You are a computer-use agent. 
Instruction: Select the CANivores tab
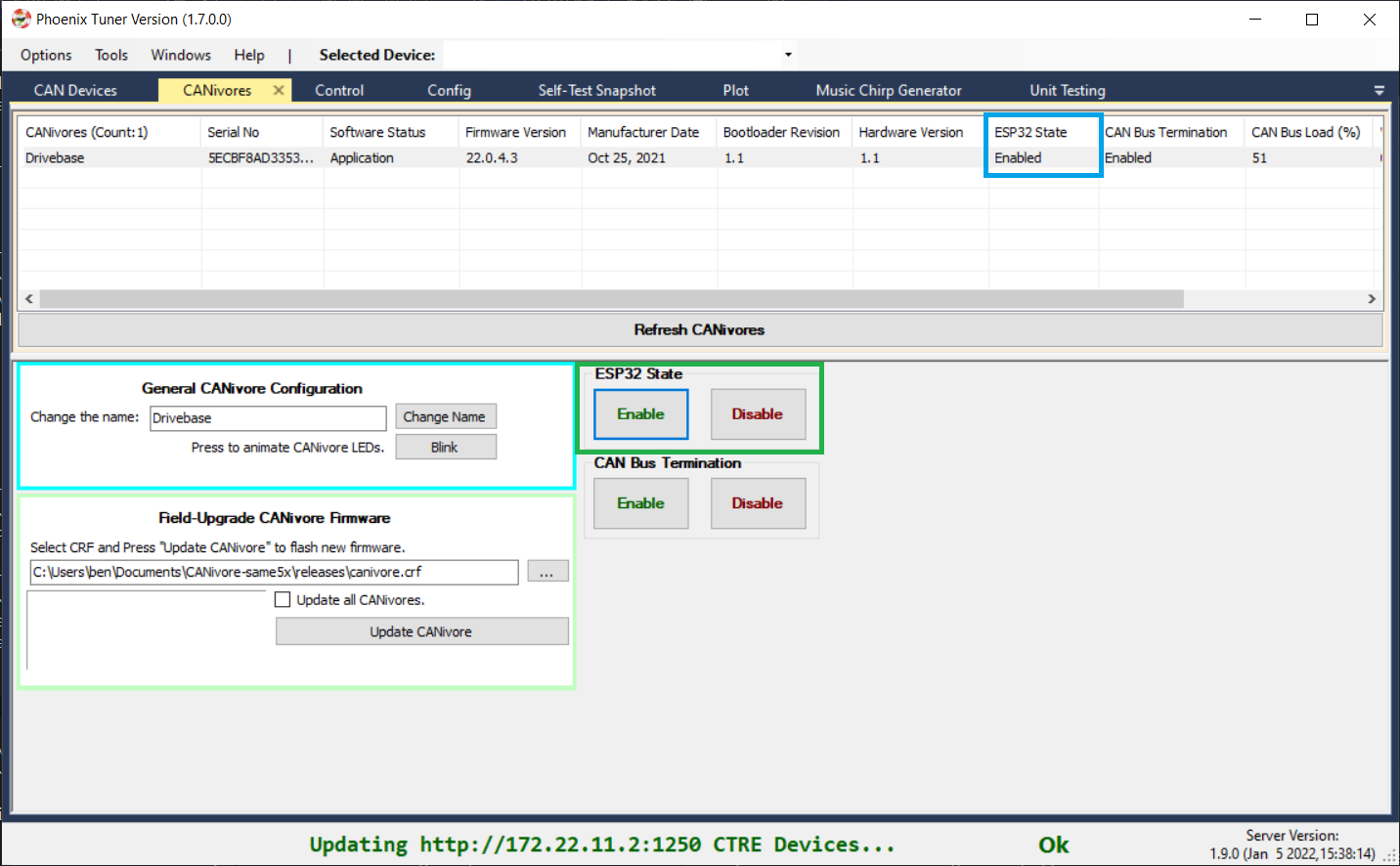pyautogui.click(x=217, y=90)
